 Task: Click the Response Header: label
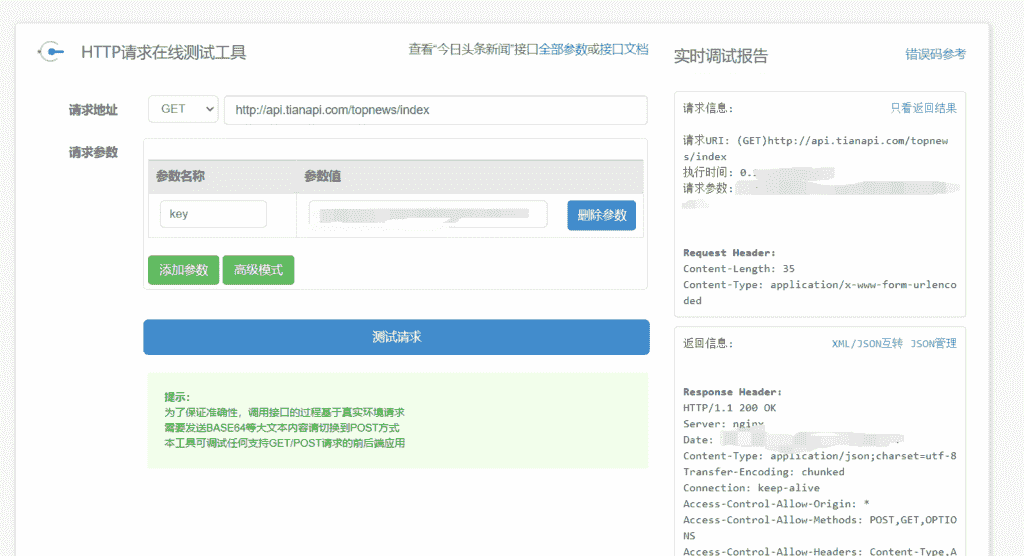pos(733,392)
